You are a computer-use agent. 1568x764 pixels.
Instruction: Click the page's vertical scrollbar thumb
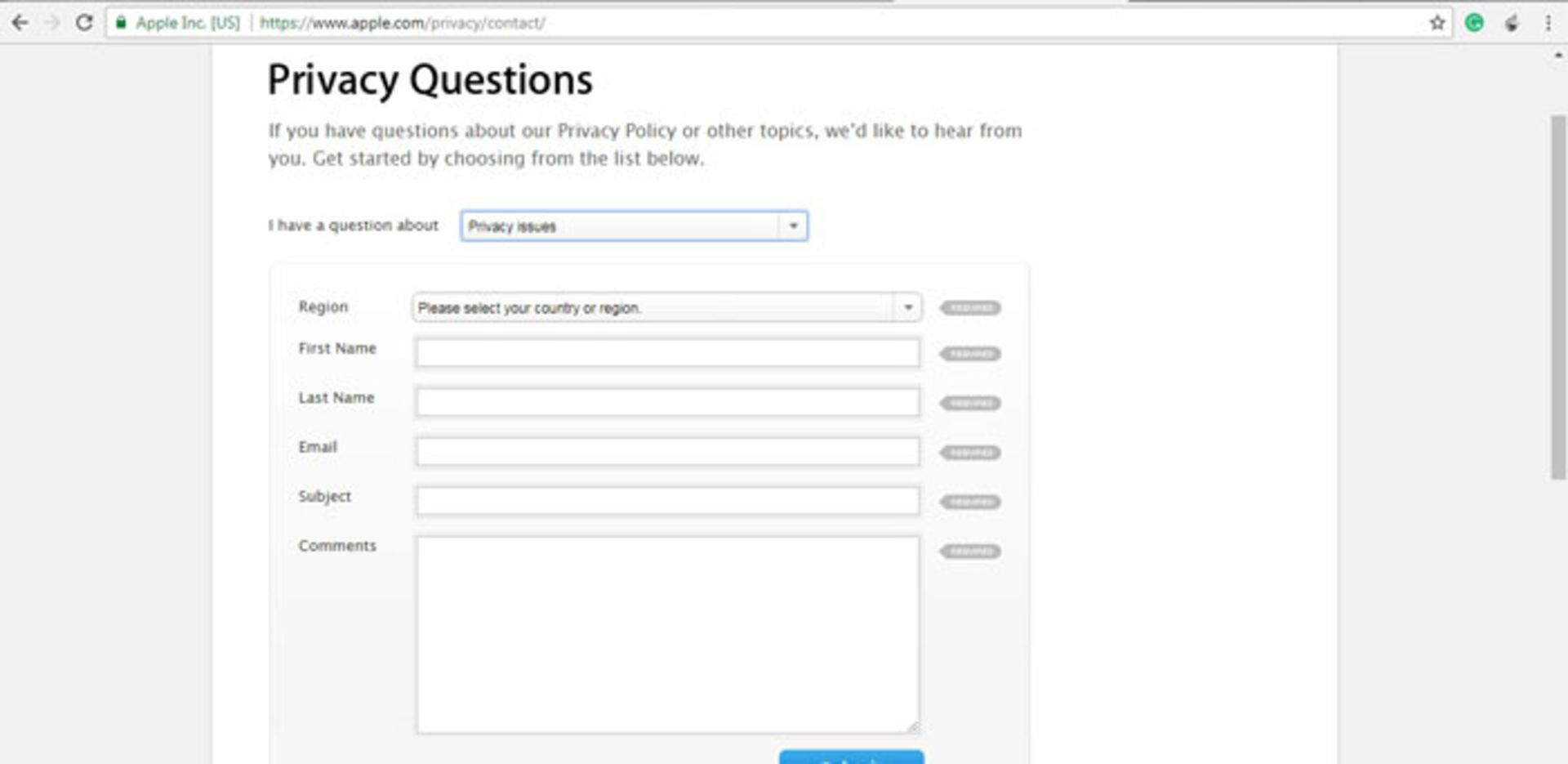pos(1558,298)
